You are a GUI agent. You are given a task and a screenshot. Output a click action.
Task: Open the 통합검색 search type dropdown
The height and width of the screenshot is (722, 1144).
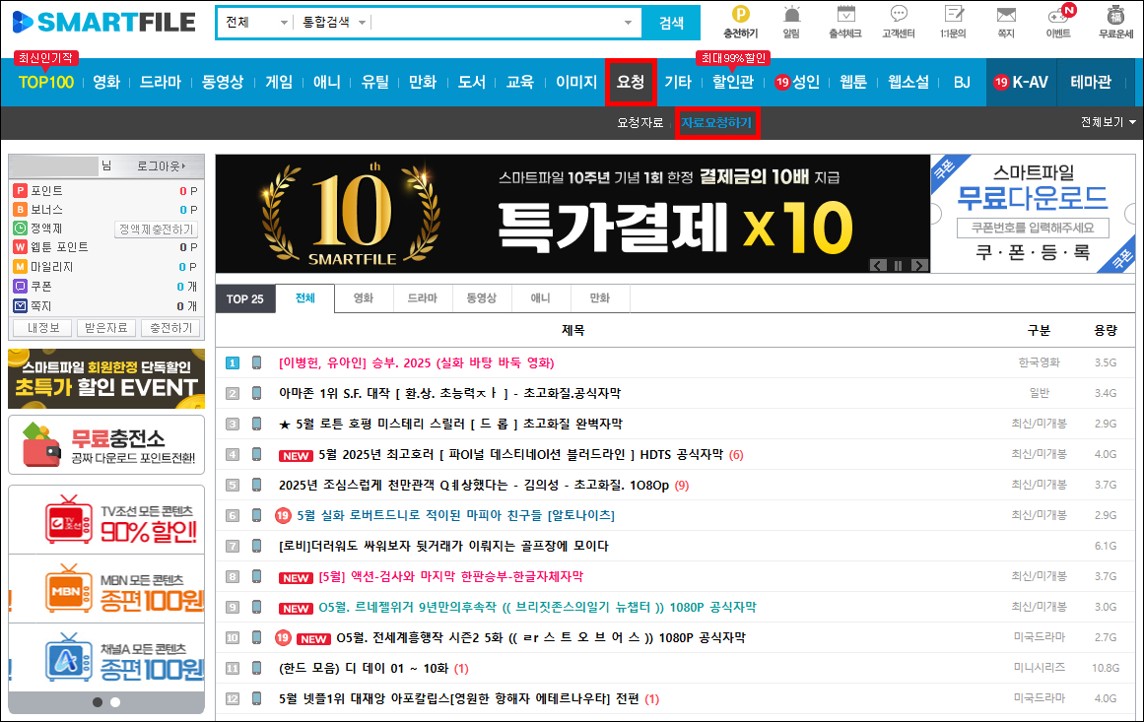(334, 23)
